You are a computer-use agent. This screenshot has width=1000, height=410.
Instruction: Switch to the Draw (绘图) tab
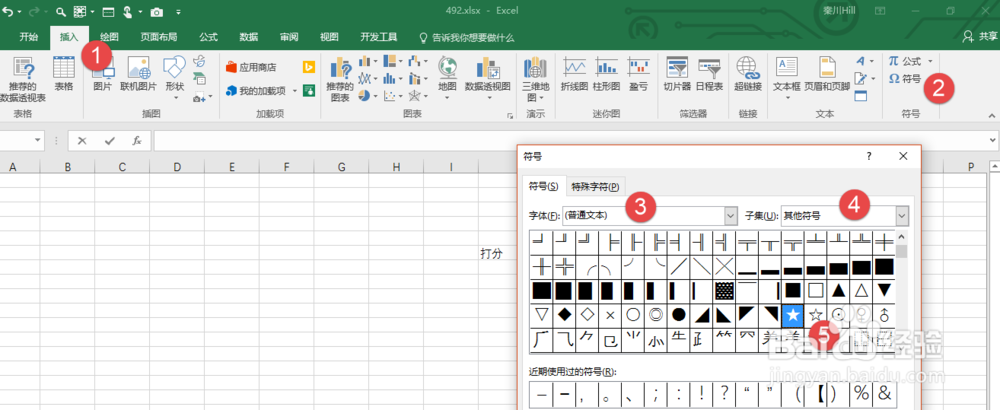[109, 37]
